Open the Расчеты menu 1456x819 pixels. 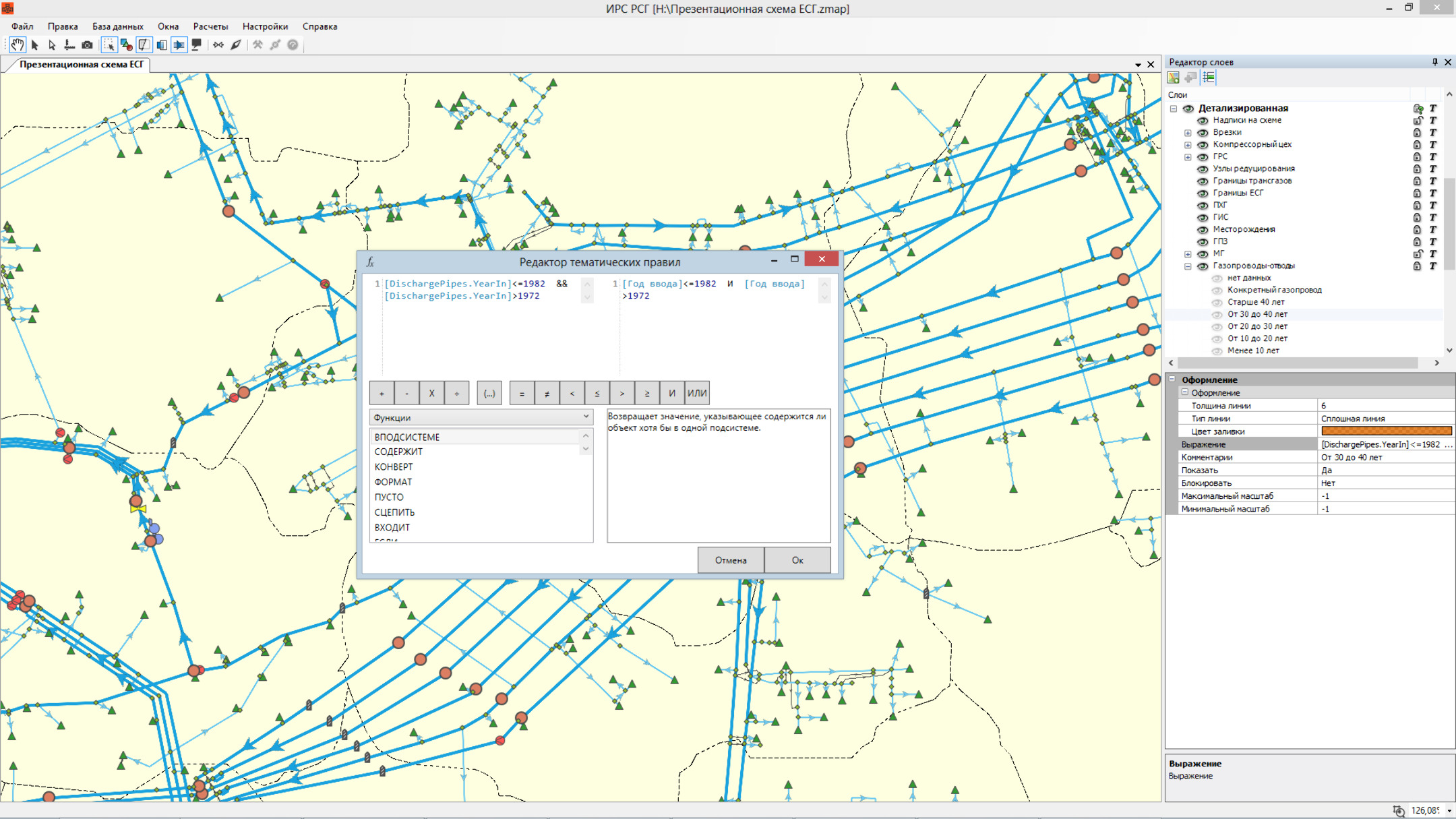(210, 26)
